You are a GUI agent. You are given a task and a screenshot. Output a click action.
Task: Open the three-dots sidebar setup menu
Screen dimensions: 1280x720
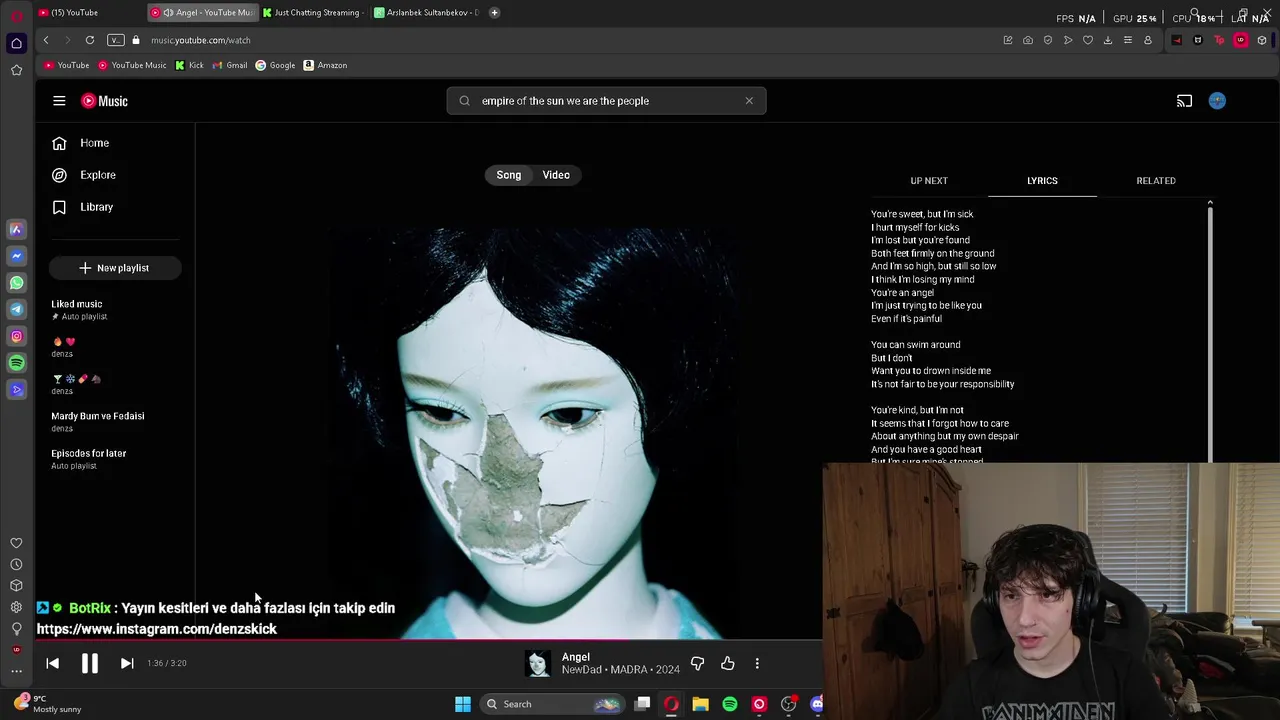coord(16,671)
